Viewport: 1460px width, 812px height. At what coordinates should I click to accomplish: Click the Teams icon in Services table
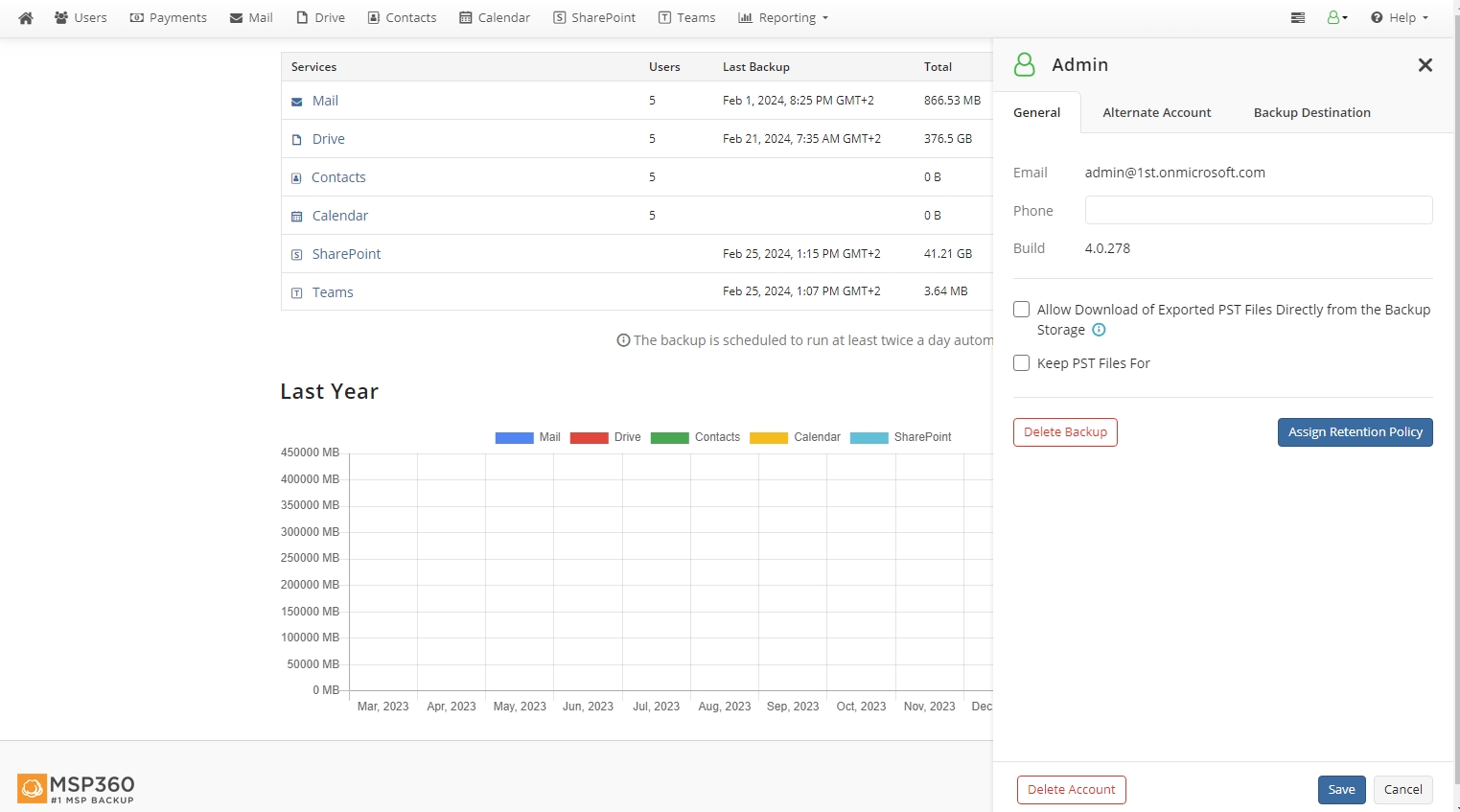pos(297,293)
